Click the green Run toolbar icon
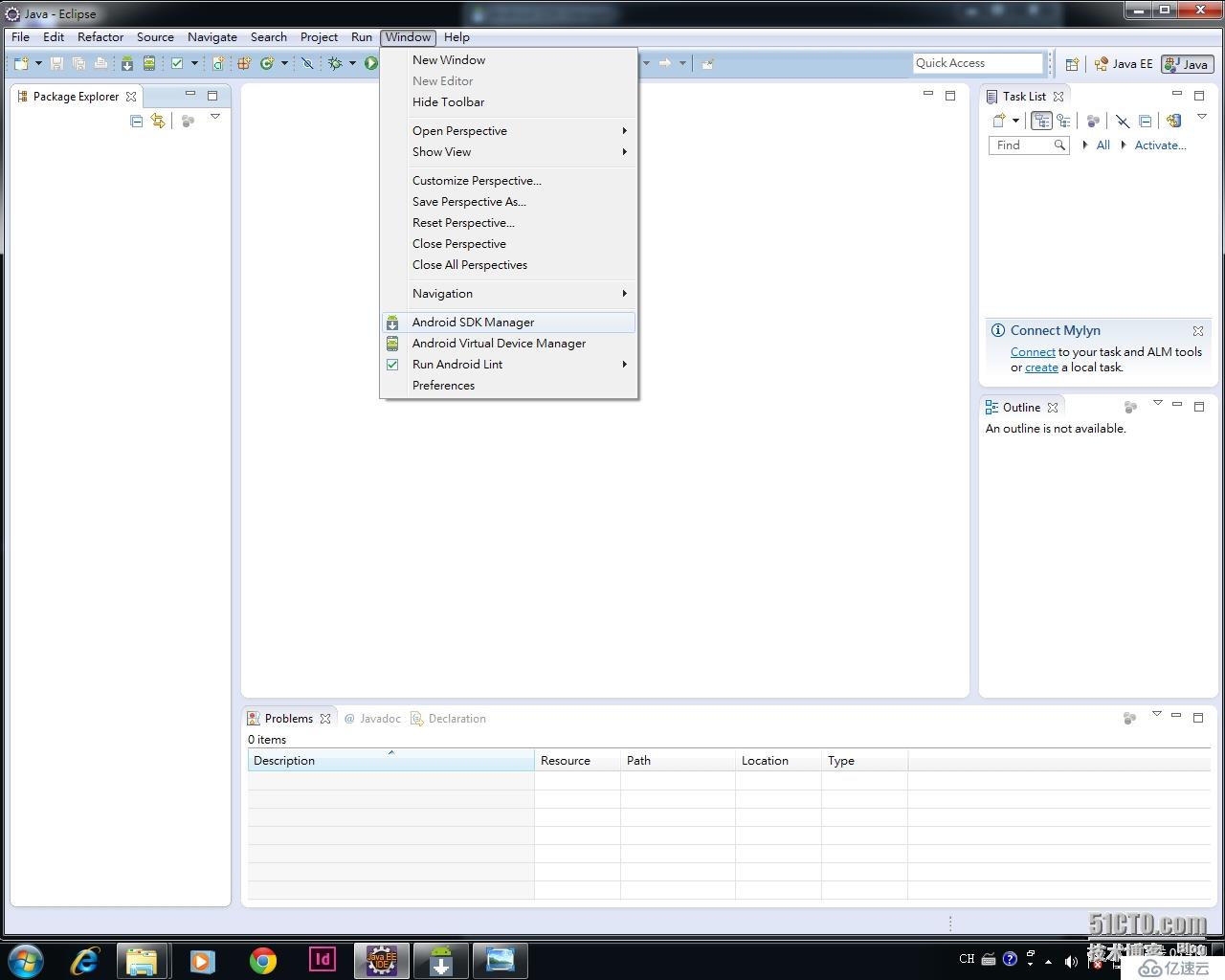 [370, 63]
